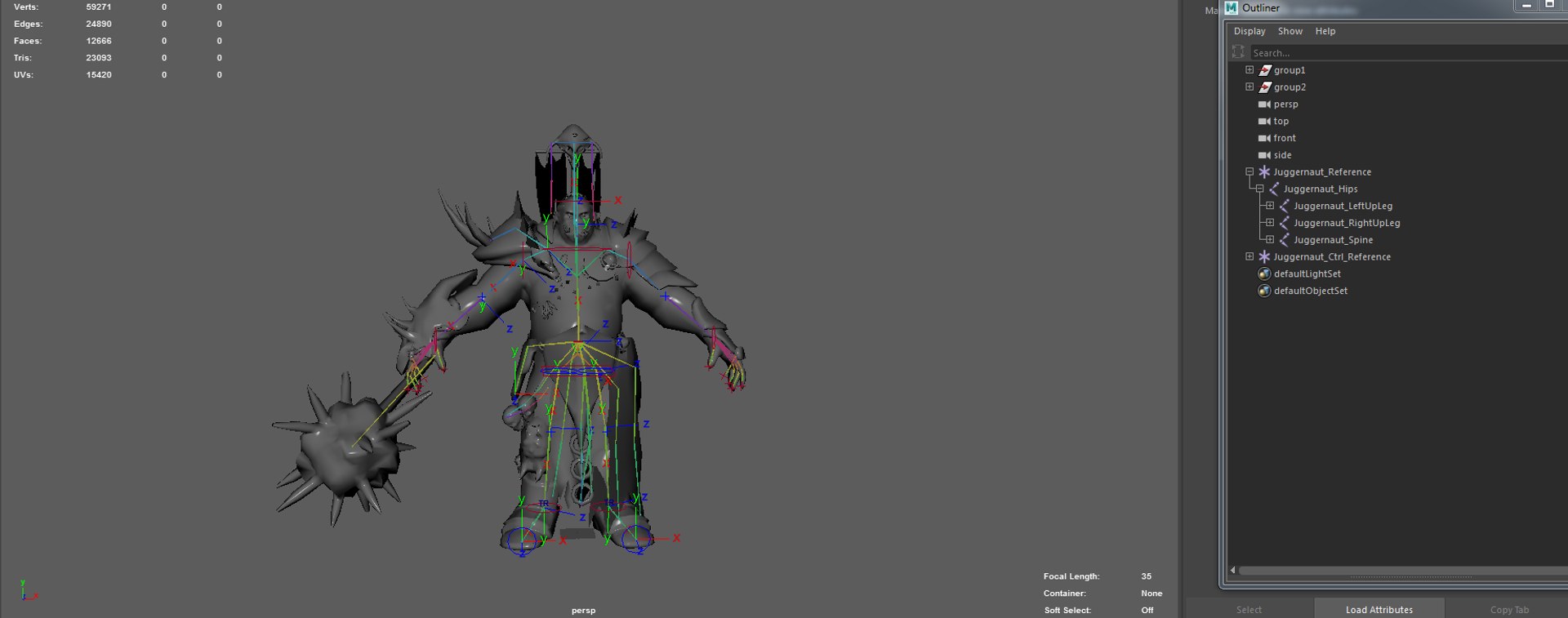Select the defaultObjectSet row text

pos(1311,291)
